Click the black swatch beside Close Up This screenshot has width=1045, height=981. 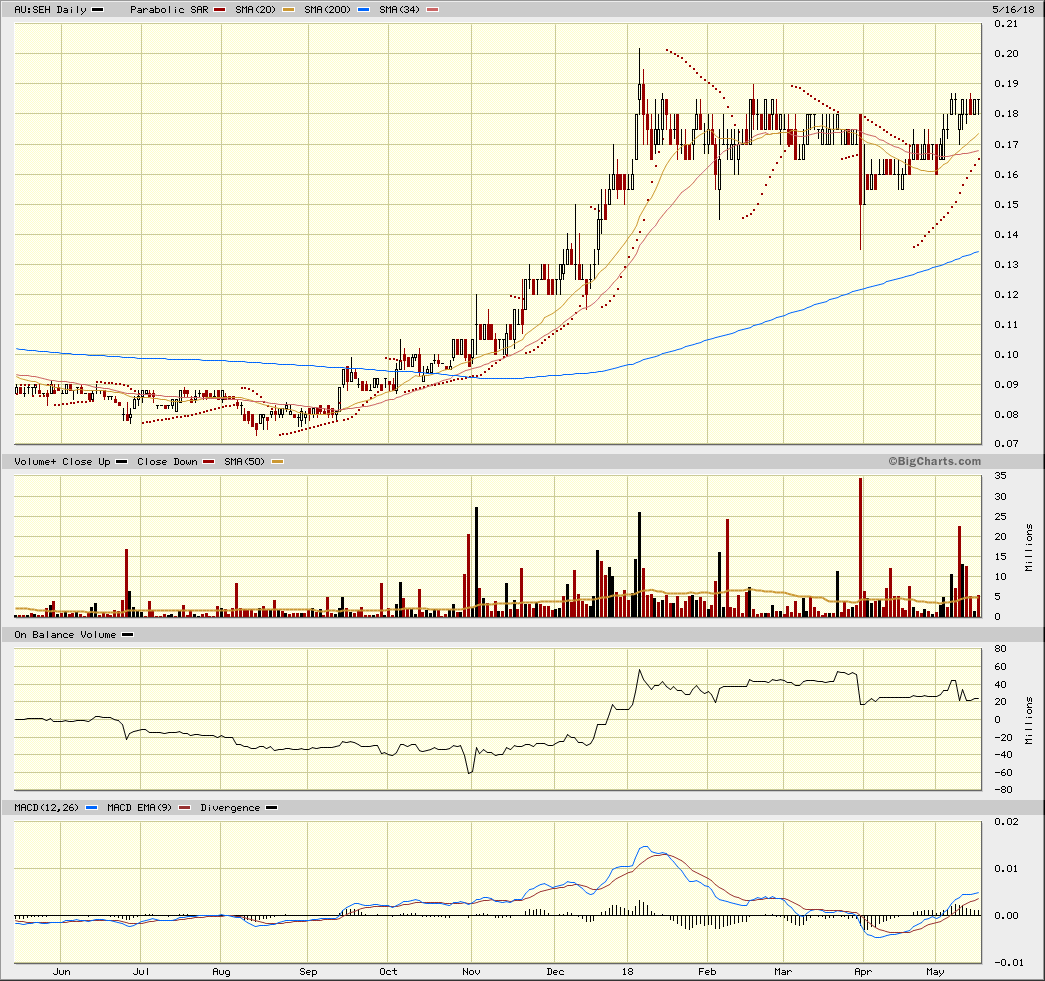121,462
